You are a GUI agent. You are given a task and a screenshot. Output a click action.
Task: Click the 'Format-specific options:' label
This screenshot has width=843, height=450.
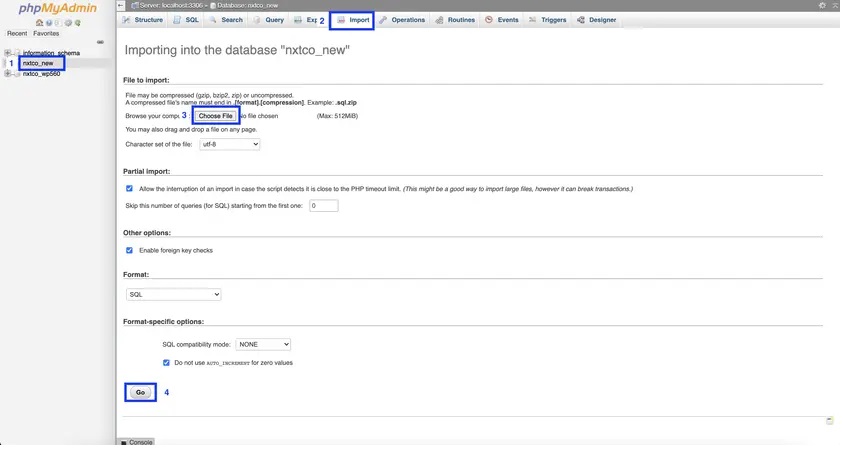[x=163, y=322]
